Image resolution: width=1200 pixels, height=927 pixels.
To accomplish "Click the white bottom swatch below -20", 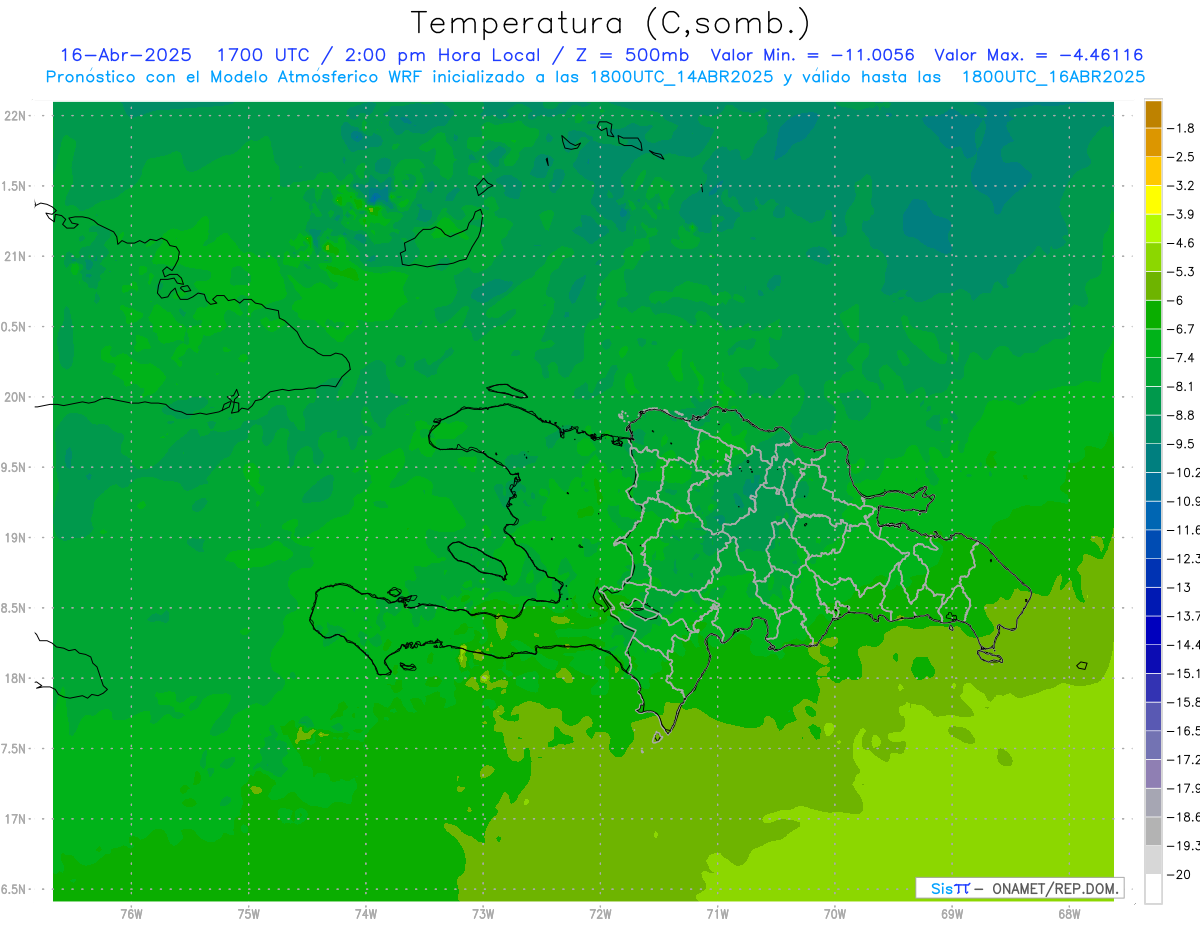I will (x=1153, y=889).
